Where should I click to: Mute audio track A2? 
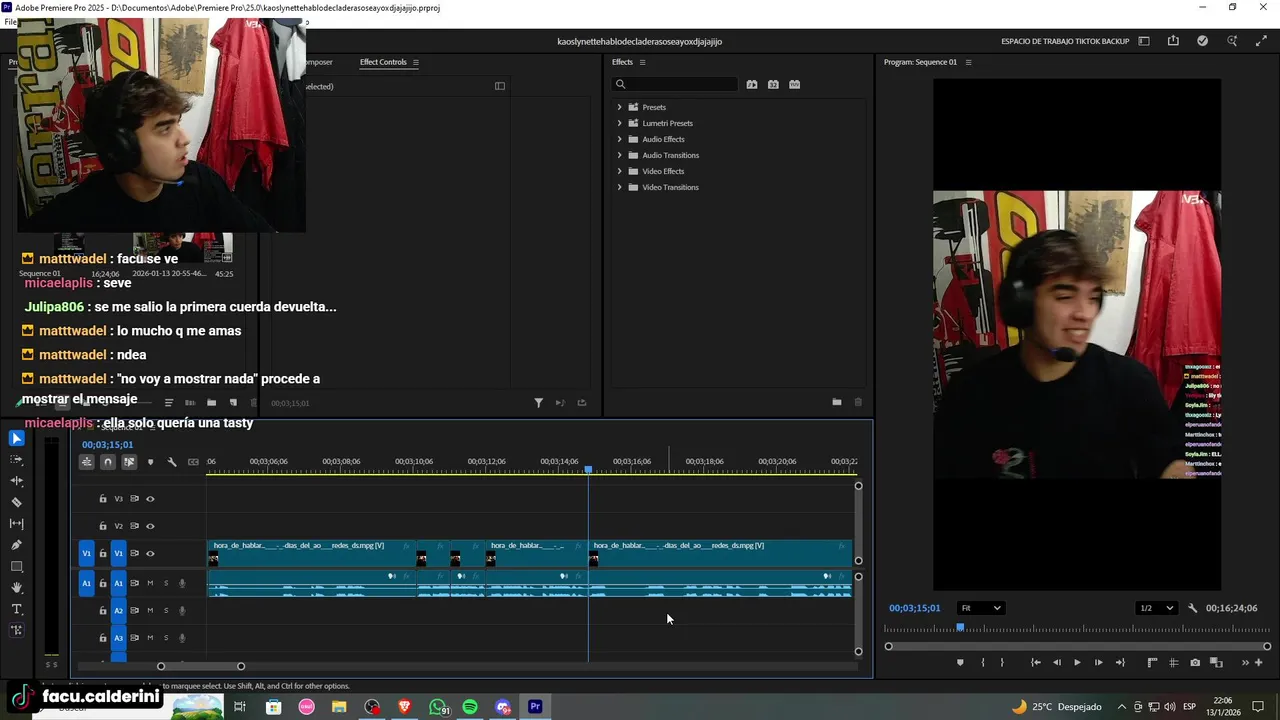[150, 610]
